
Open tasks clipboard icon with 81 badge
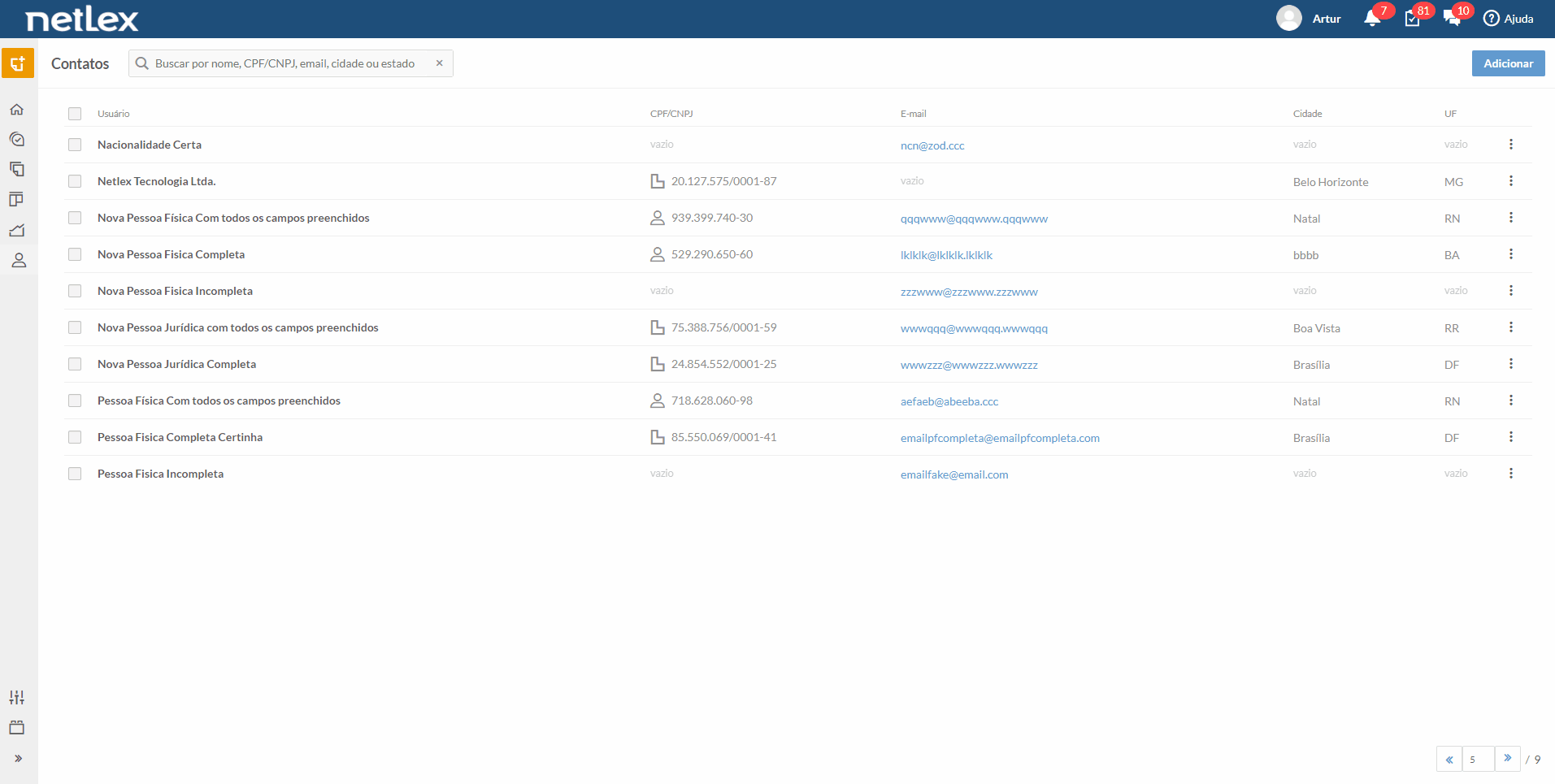1413,19
